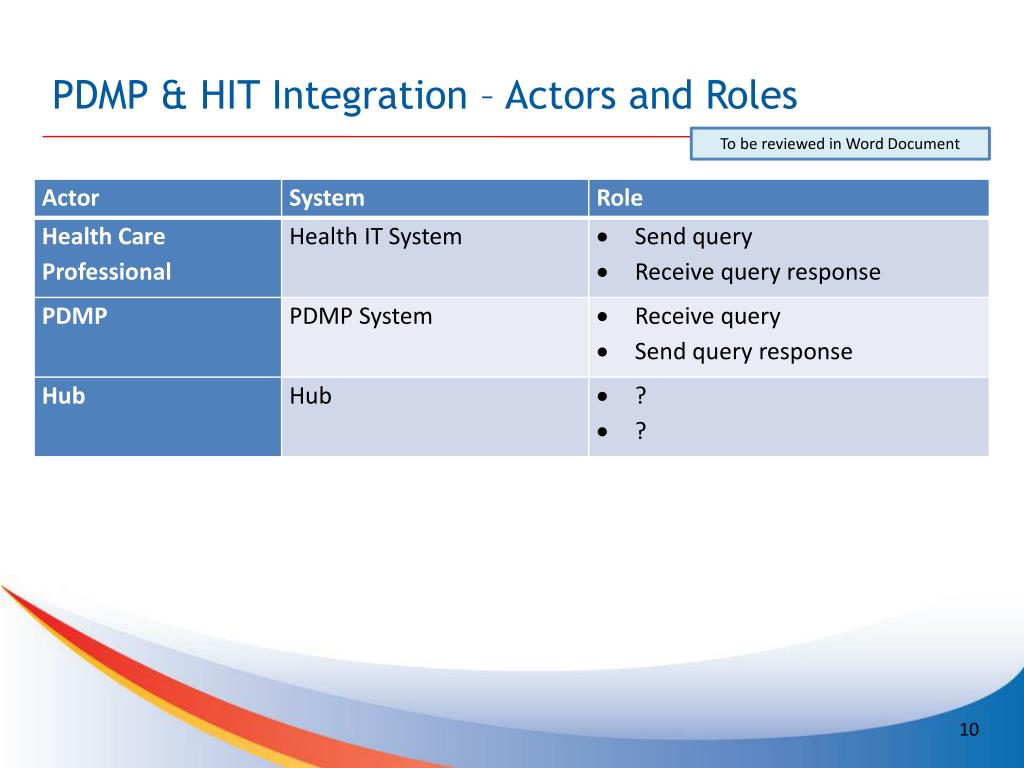Click the slide number 10
Viewport: 1024px width, 768px height.
(x=968, y=729)
